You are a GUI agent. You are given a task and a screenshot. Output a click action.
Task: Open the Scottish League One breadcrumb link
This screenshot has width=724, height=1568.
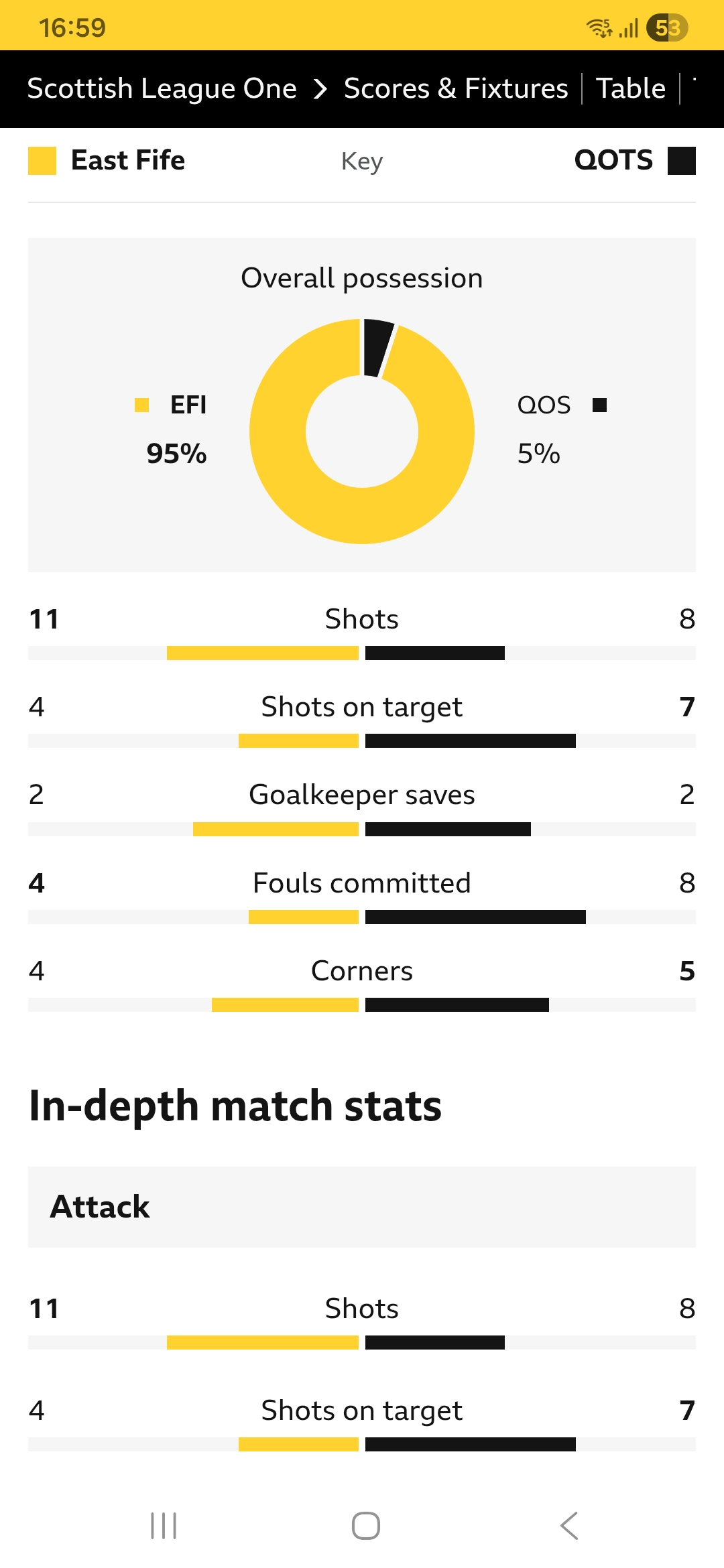pyautogui.click(x=162, y=88)
